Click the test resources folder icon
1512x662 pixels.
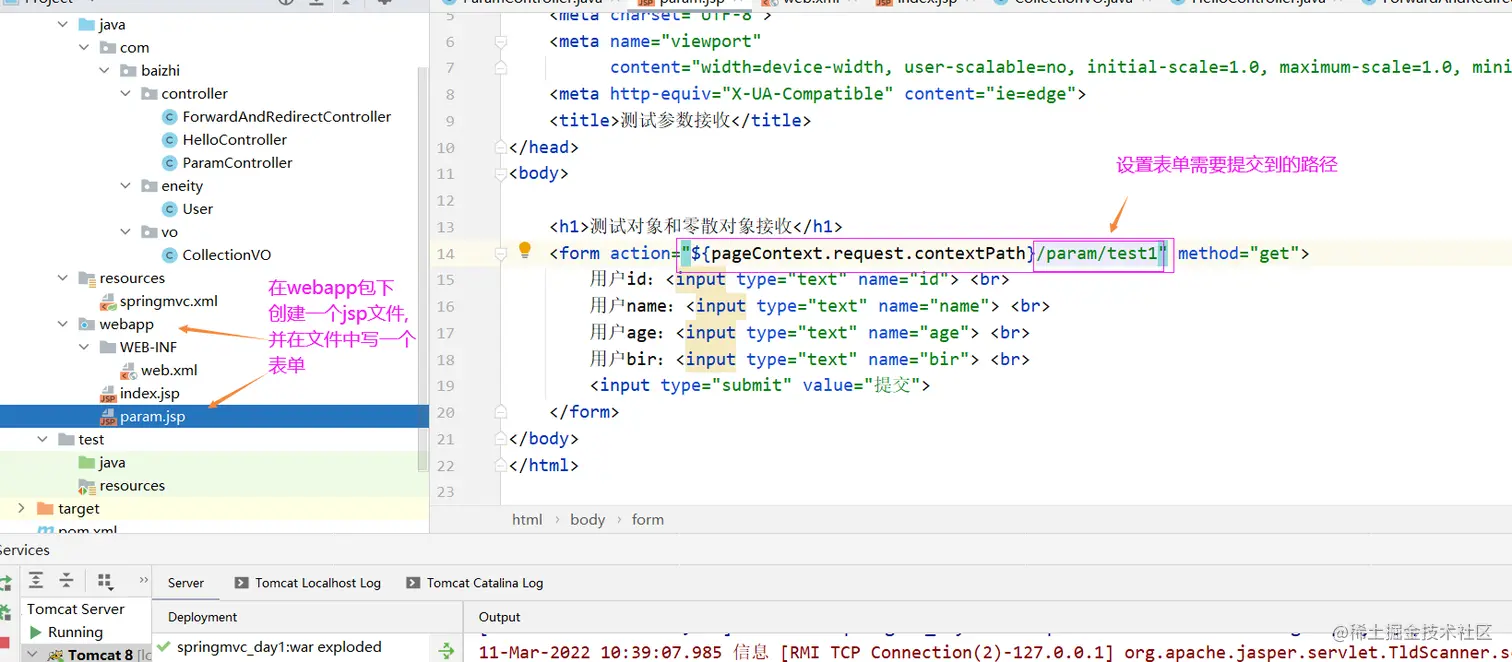tap(87, 486)
